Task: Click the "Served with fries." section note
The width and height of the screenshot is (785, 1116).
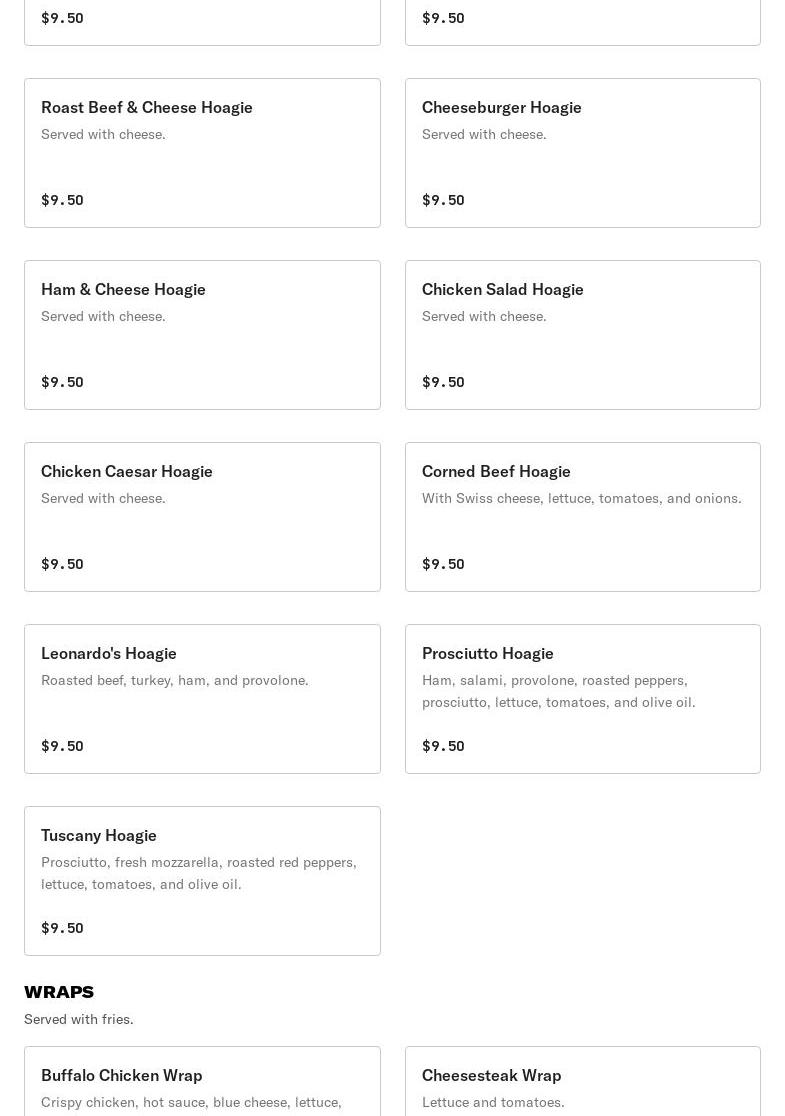Action: (79, 1019)
